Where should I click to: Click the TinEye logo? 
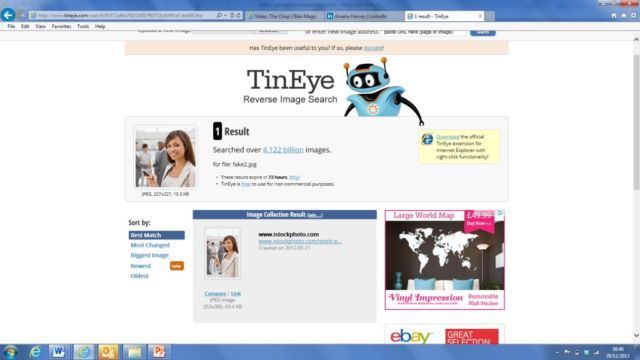point(290,86)
